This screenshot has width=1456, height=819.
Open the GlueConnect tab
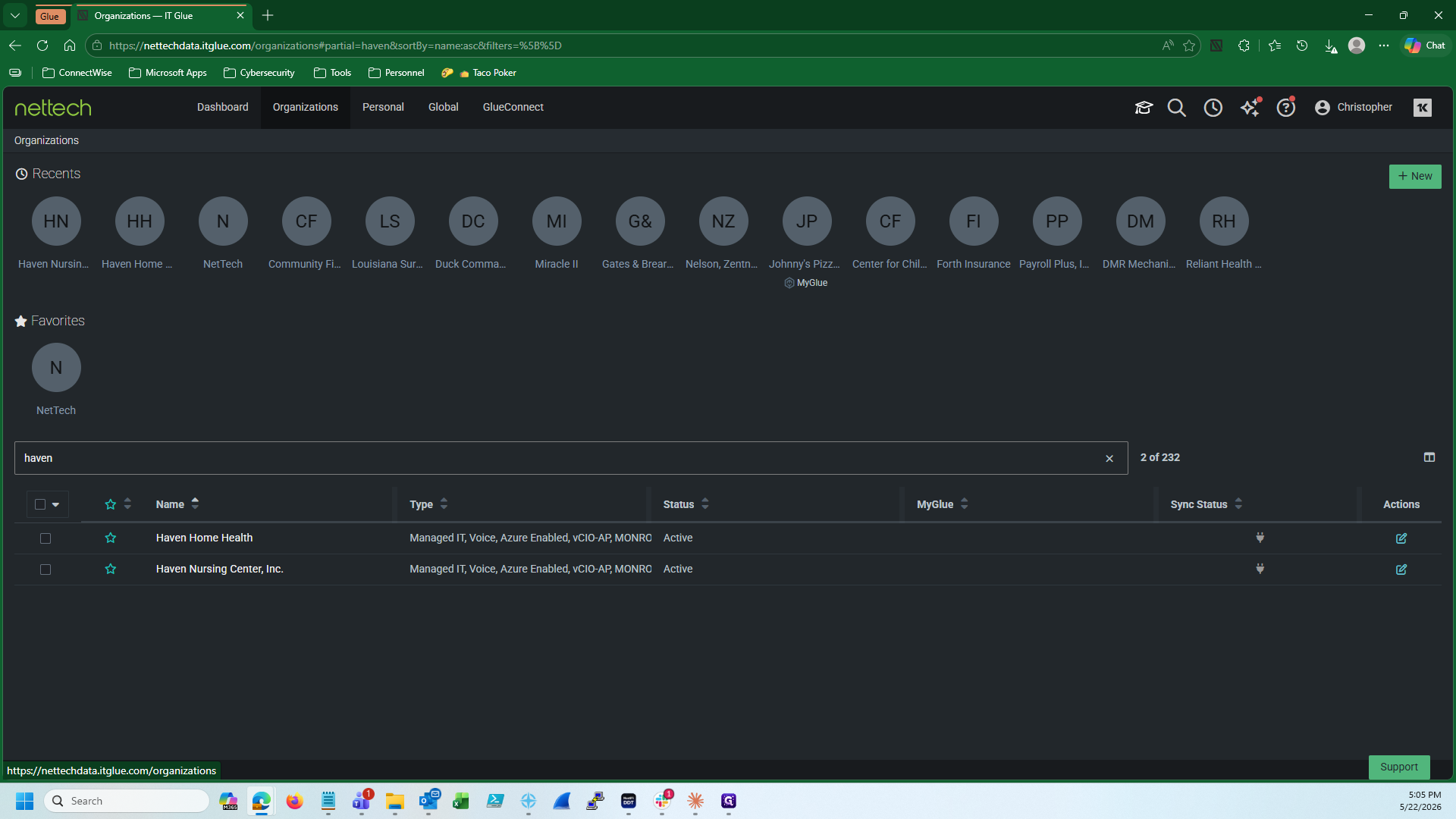click(513, 107)
